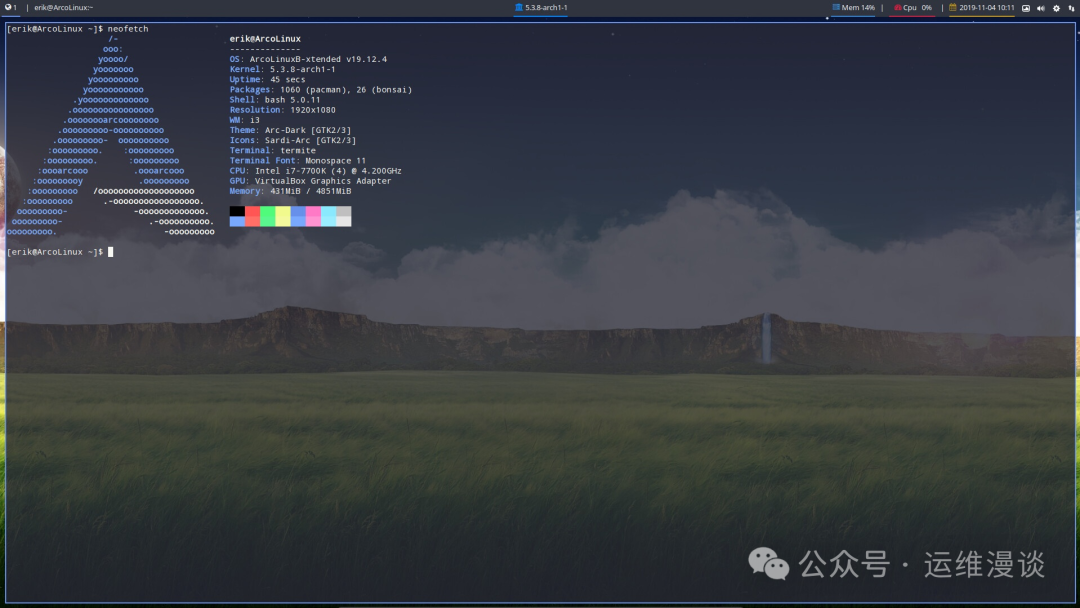Click the neofetch command text

tap(127, 29)
